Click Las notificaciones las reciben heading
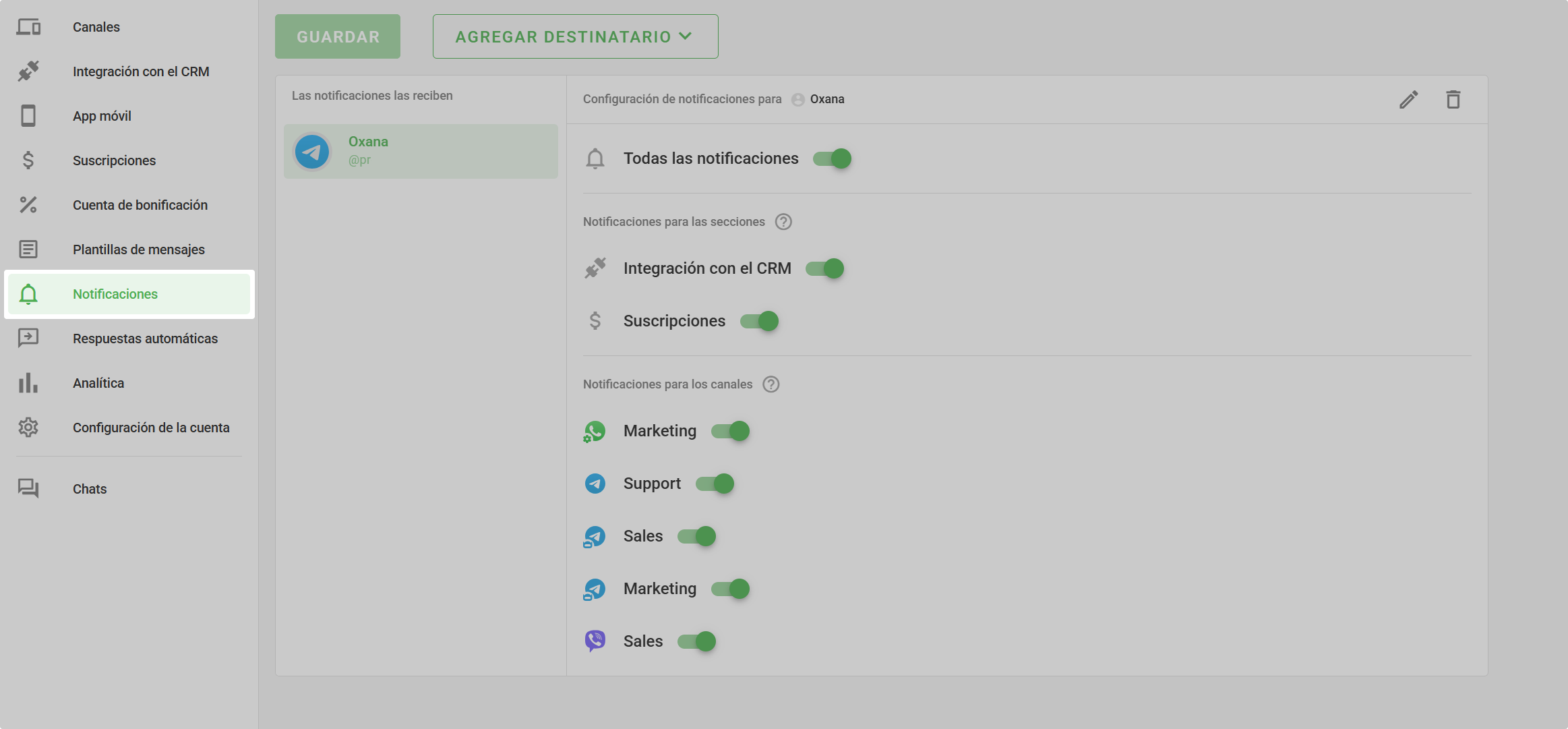This screenshot has width=1568, height=729. coord(372,96)
